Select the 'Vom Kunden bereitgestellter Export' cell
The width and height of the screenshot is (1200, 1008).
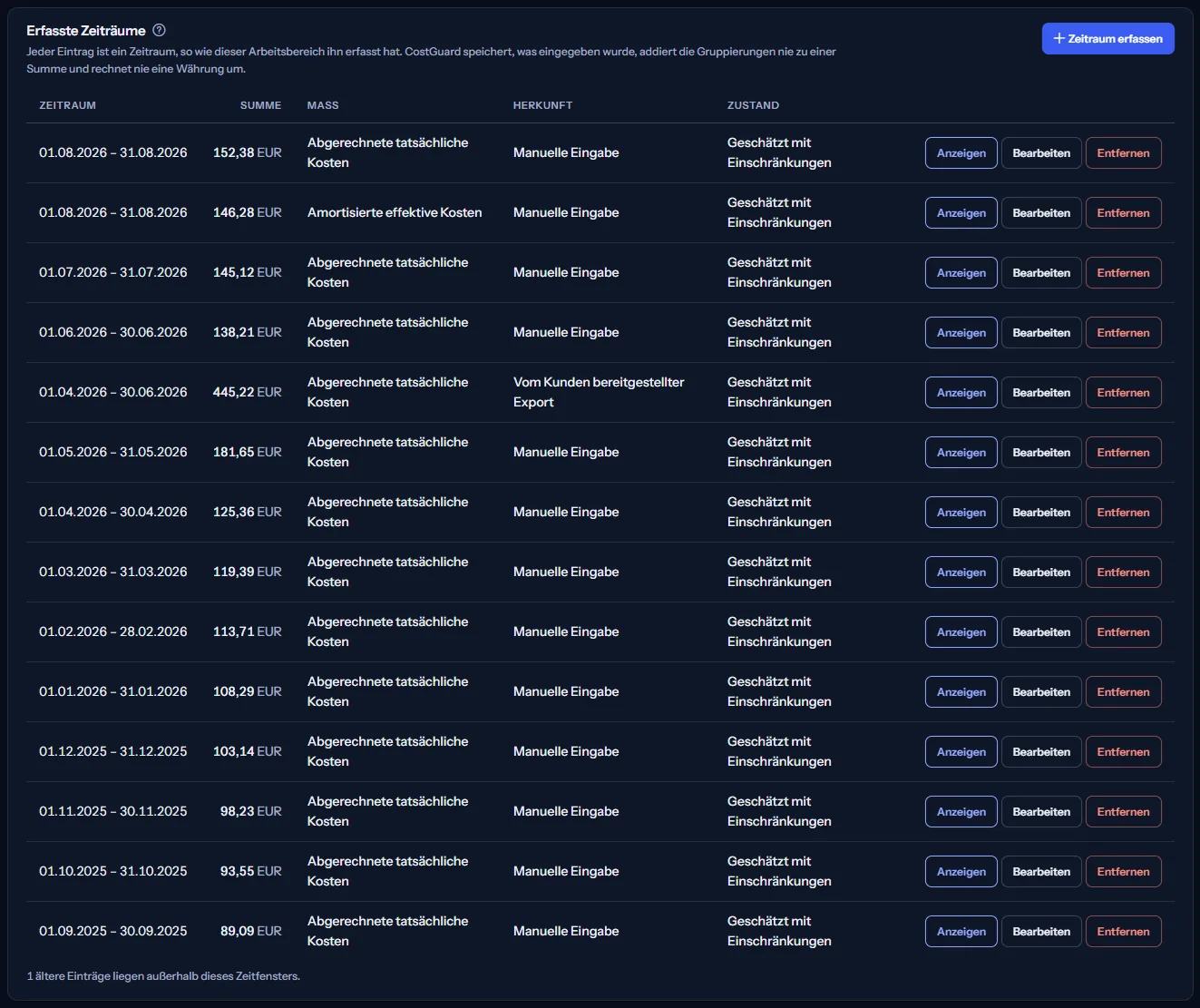(599, 392)
